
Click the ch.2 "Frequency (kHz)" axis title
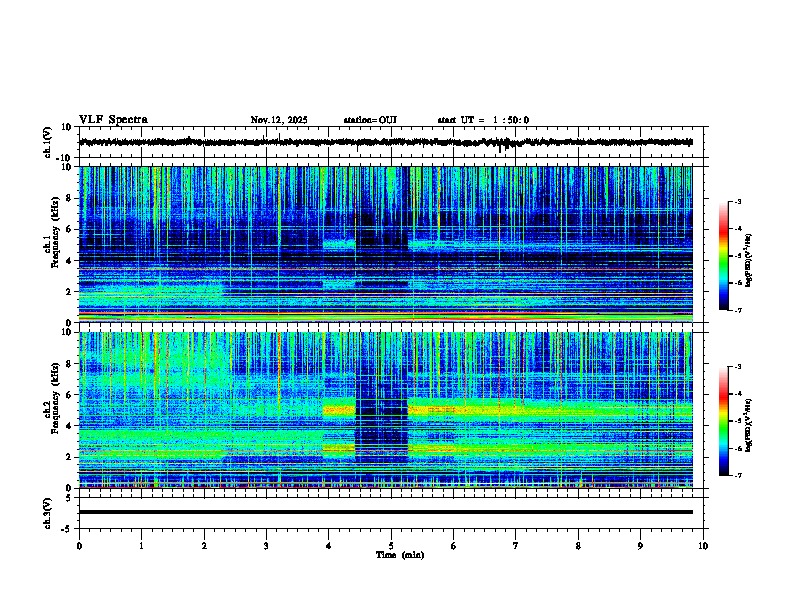(55, 398)
